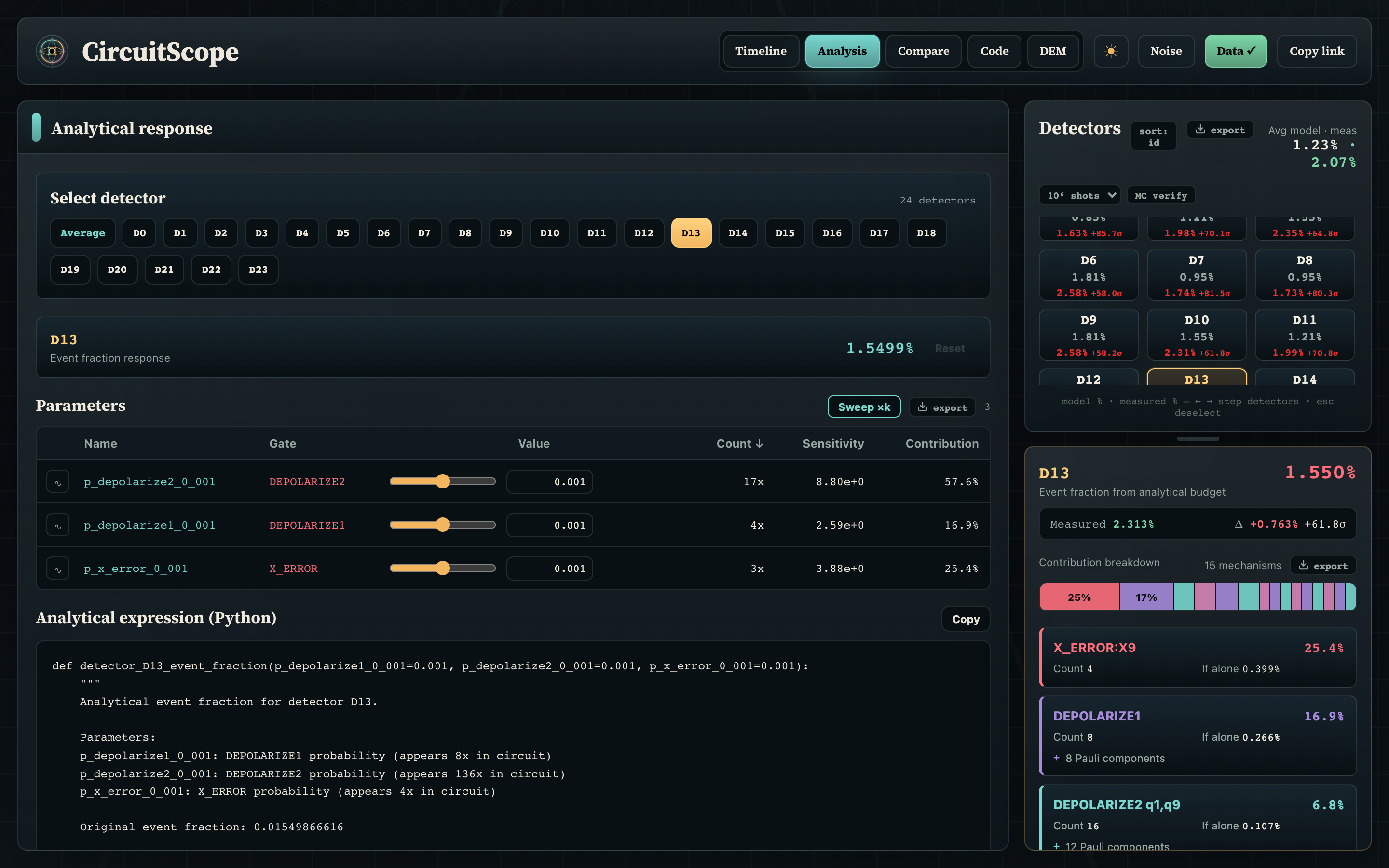Select the D6 detector card
This screenshot has height=868, width=1389.
coord(1089,275)
